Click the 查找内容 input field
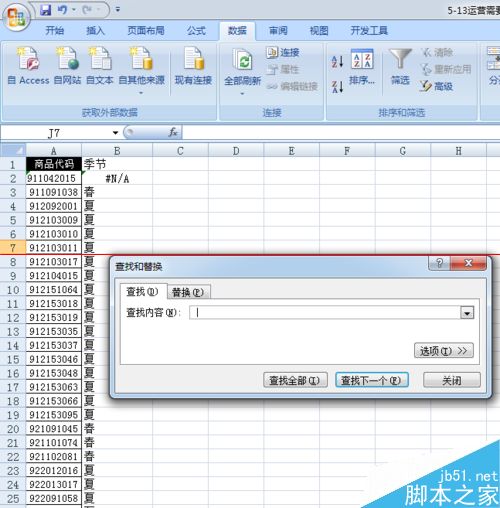This screenshot has width=500, height=508. (325, 313)
